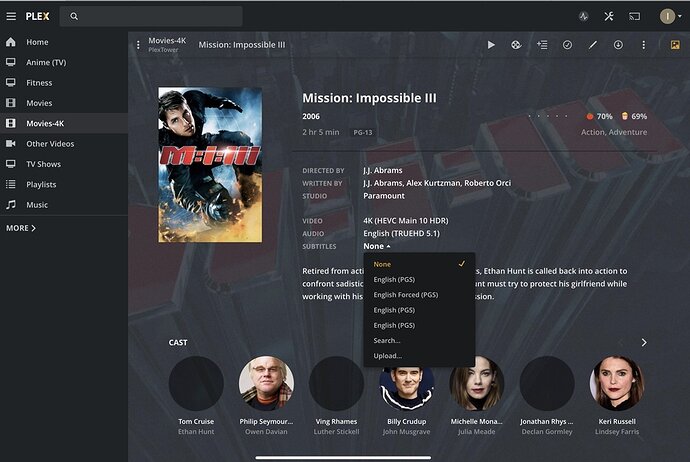The height and width of the screenshot is (462, 690).
Task: Open Other Videos in the sidebar
Action: [x=50, y=144]
